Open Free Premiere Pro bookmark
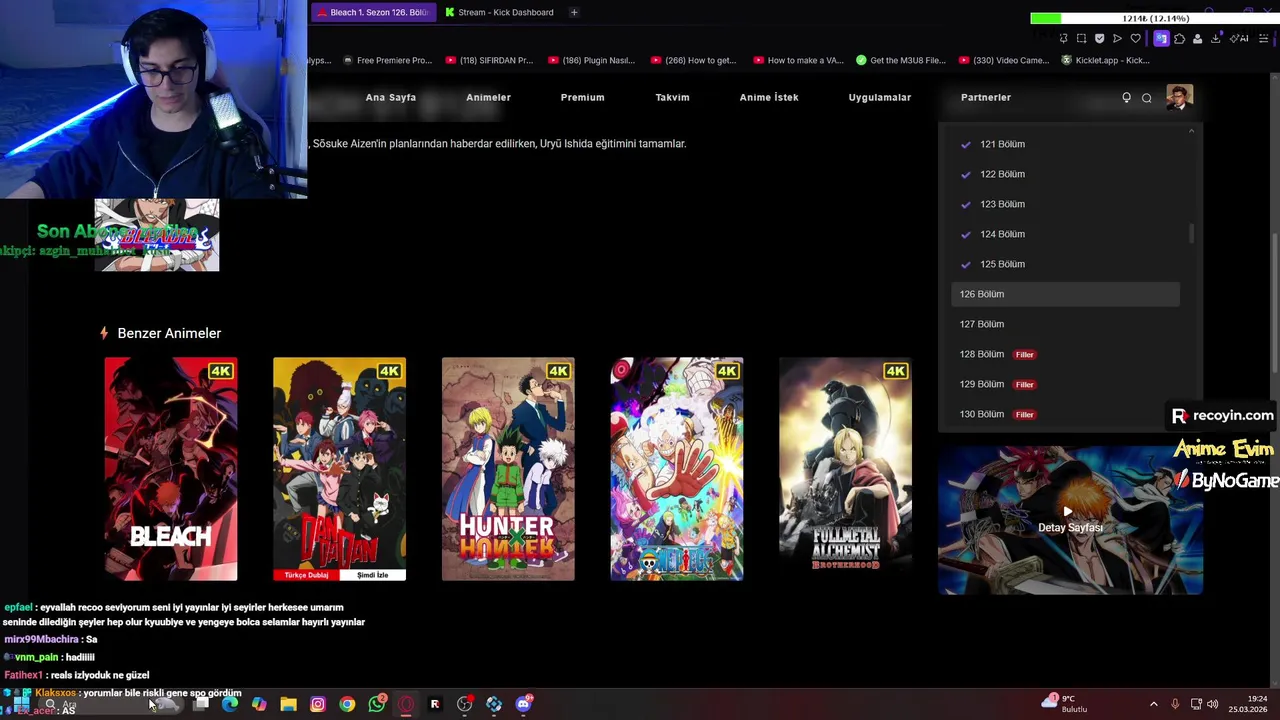The width and height of the screenshot is (1280, 720). point(387,60)
